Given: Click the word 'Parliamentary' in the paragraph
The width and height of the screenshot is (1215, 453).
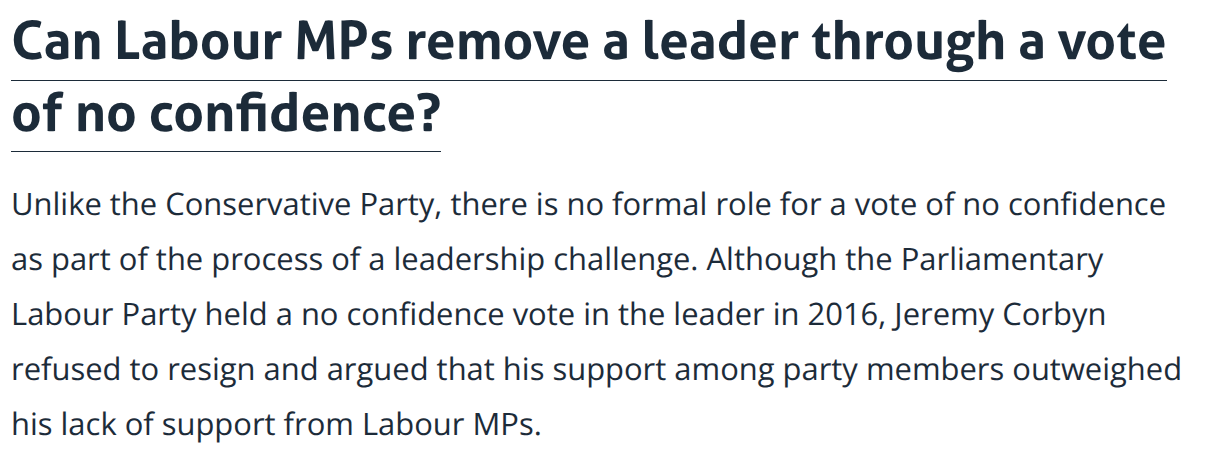Looking at the screenshot, I should tap(1002, 260).
